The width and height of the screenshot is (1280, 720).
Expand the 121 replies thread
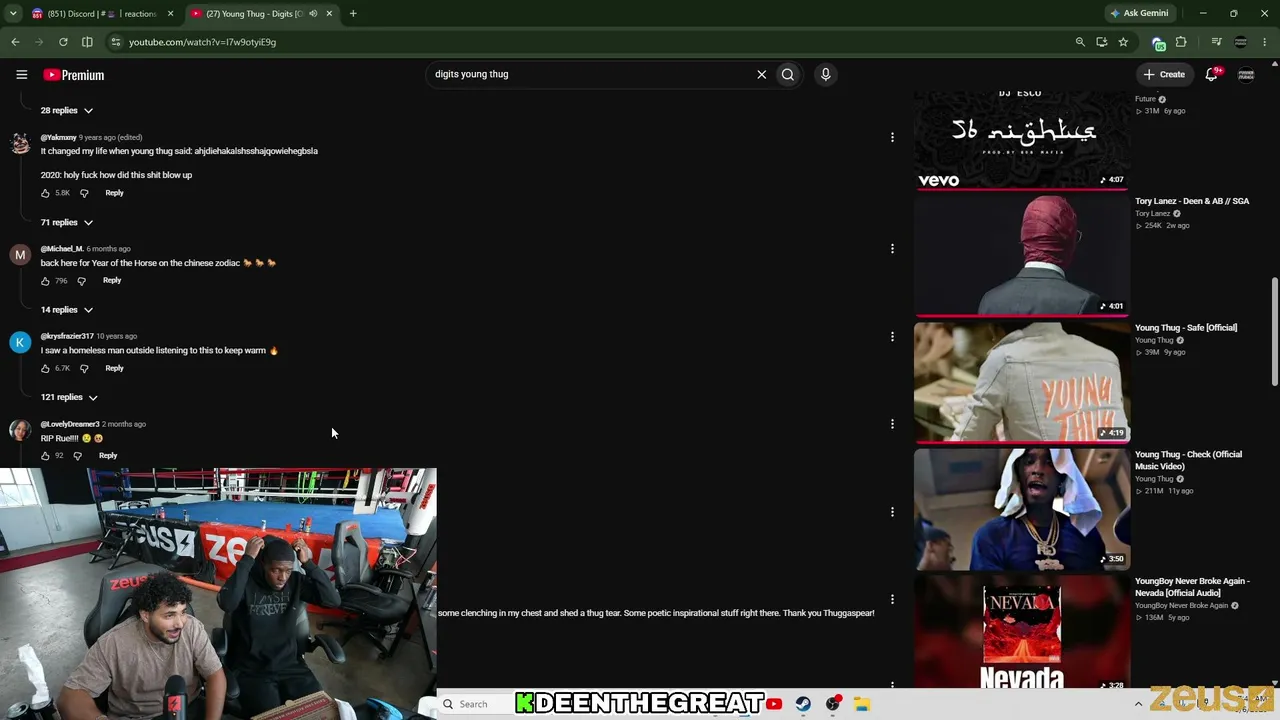tap(69, 398)
